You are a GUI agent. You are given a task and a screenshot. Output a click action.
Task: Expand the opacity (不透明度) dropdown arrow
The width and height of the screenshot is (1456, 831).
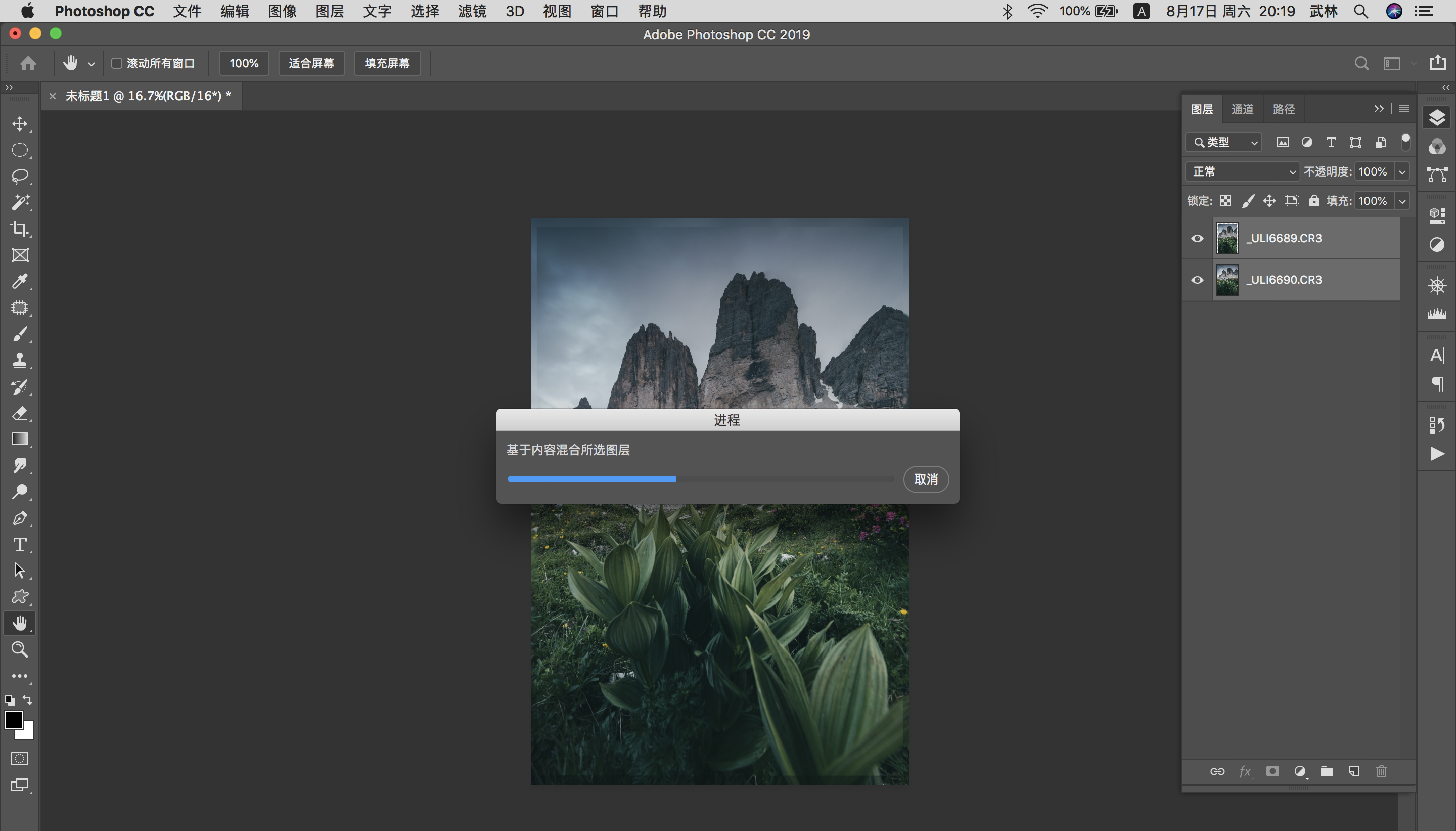[1402, 172]
